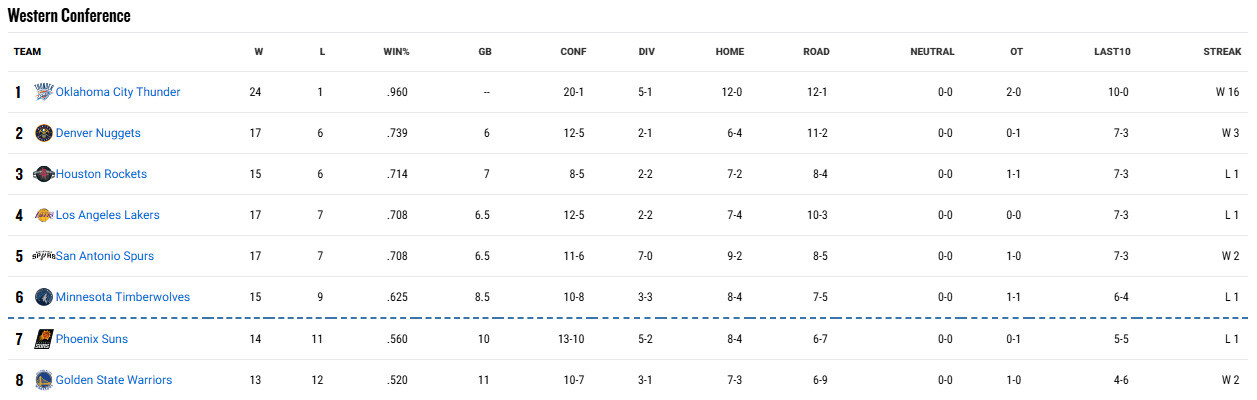Screen dimensions: 1257x400
Task: Sort by the STREAK column header
Action: [x=1222, y=52]
